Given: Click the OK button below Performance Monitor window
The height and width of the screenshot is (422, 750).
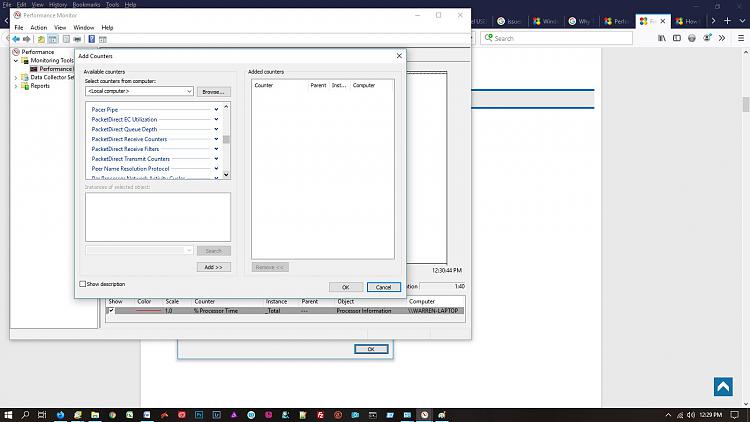Looking at the screenshot, I should [x=371, y=349].
